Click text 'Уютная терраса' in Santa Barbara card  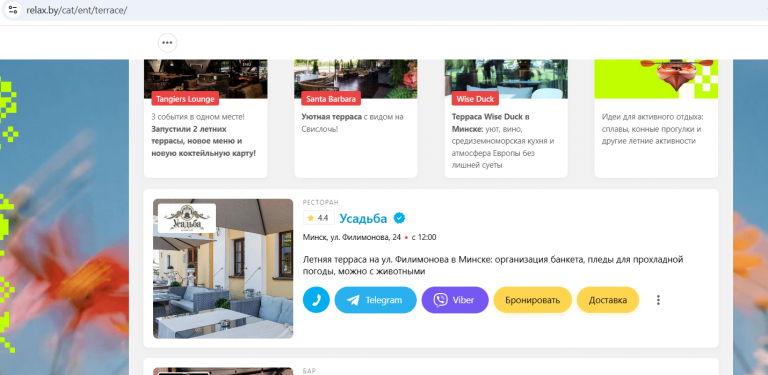click(331, 117)
